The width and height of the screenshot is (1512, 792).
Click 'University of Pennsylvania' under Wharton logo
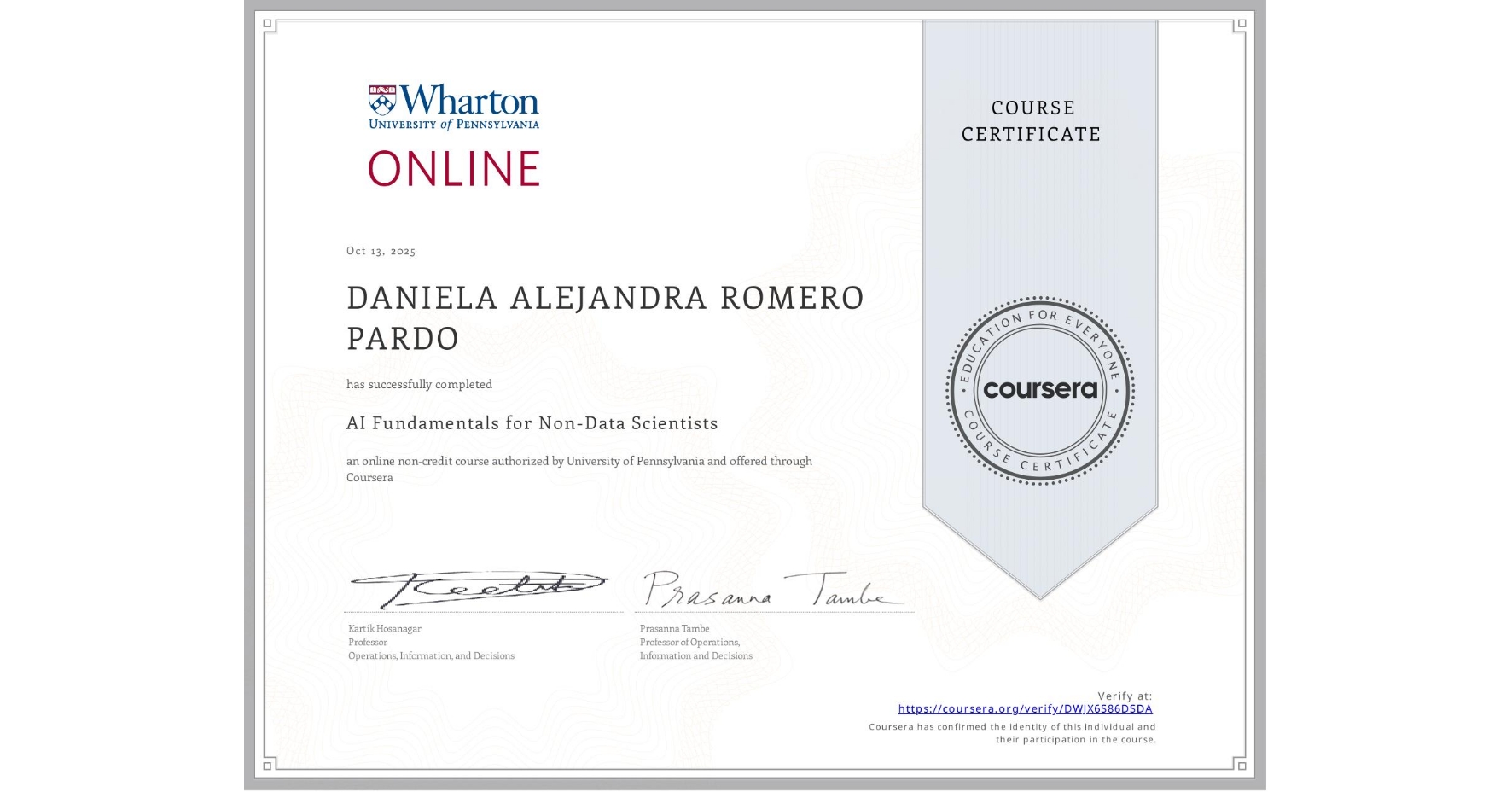pyautogui.click(x=454, y=125)
